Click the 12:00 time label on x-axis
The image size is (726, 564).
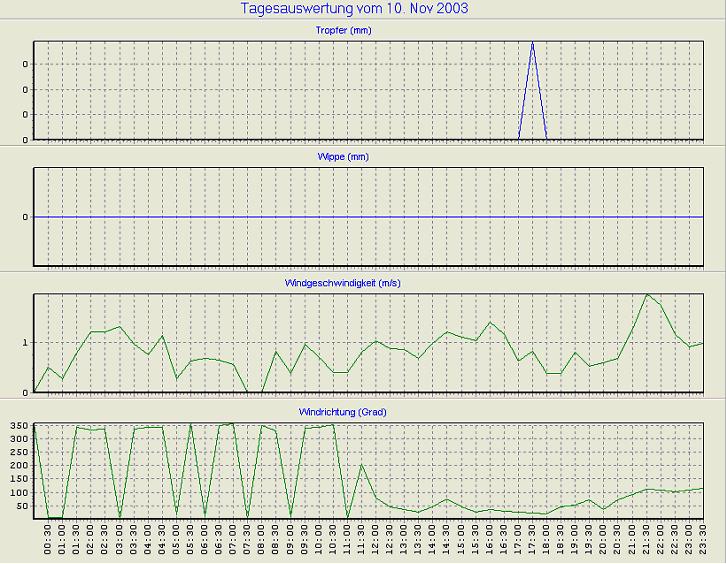point(377,541)
